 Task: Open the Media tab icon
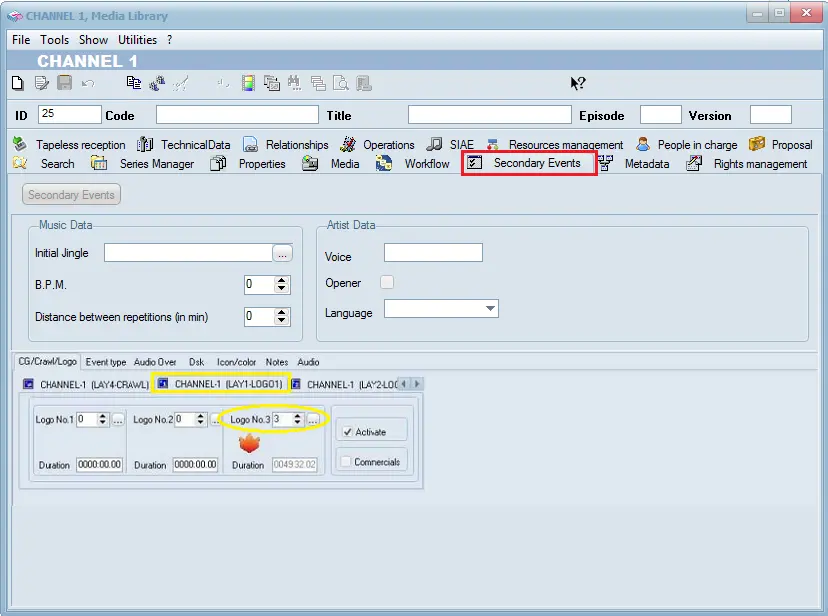pyautogui.click(x=310, y=164)
